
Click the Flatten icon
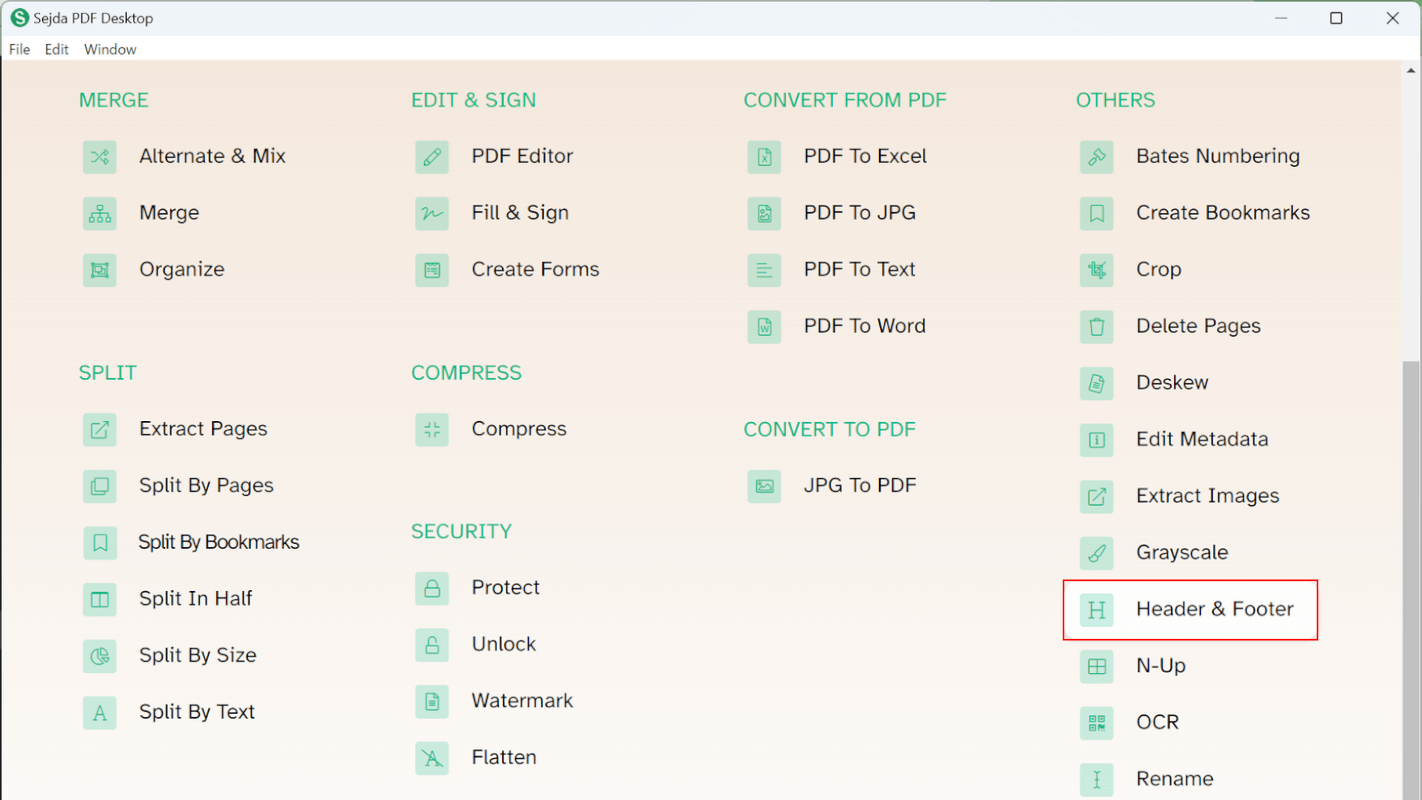[x=432, y=758]
